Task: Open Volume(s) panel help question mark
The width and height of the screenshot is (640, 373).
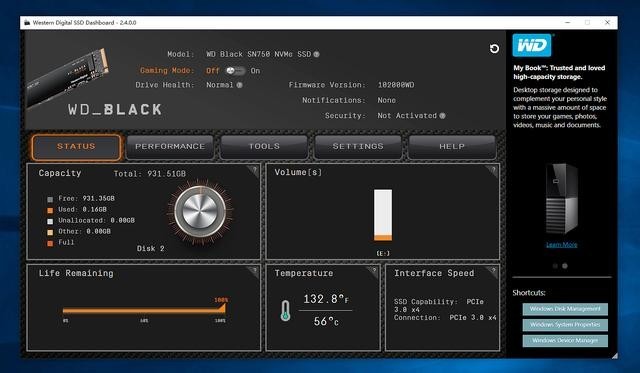Action: click(x=493, y=170)
